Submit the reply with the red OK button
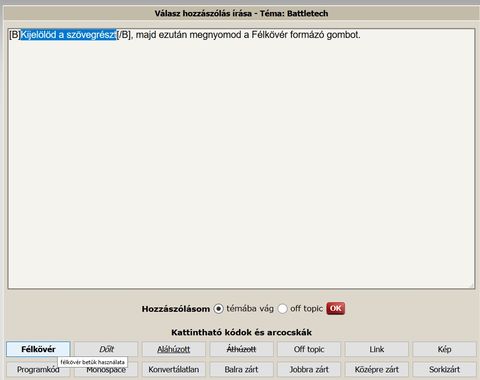 (x=335, y=308)
